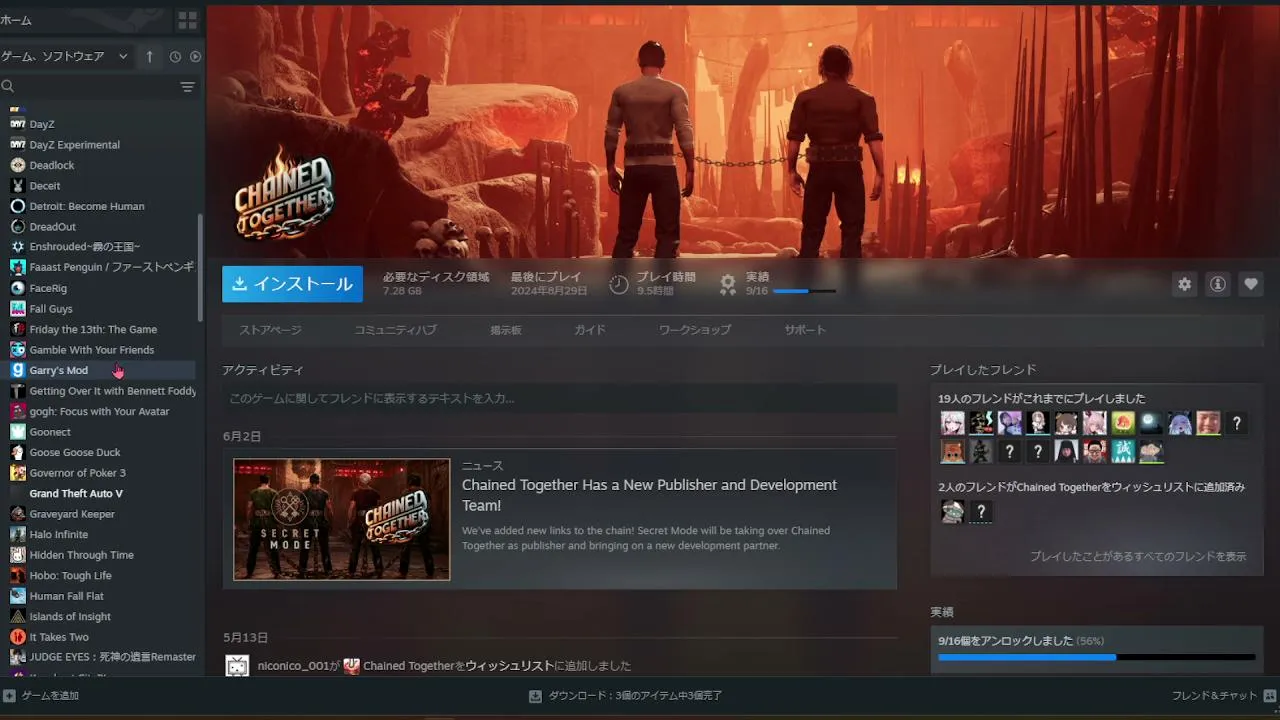
Task: Select Islands of Insight in the list
Action: click(x=70, y=617)
